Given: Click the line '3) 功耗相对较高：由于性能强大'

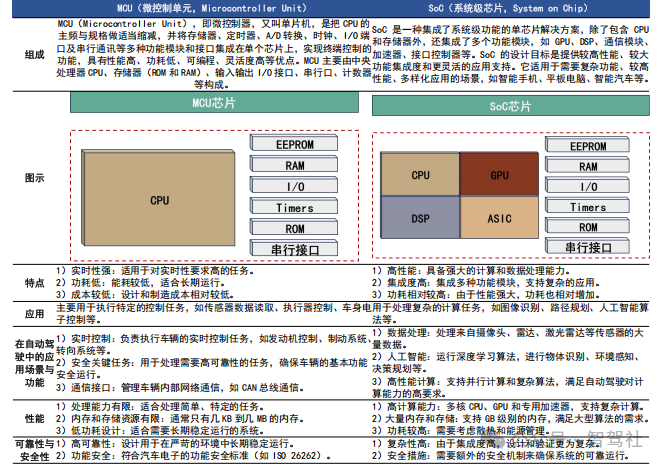Looking at the screenshot, I should tap(486, 294).
